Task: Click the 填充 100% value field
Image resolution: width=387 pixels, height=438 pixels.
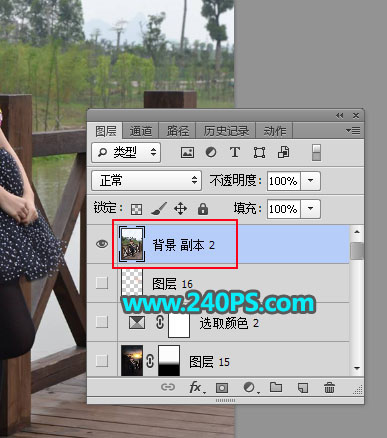Action: coord(284,209)
